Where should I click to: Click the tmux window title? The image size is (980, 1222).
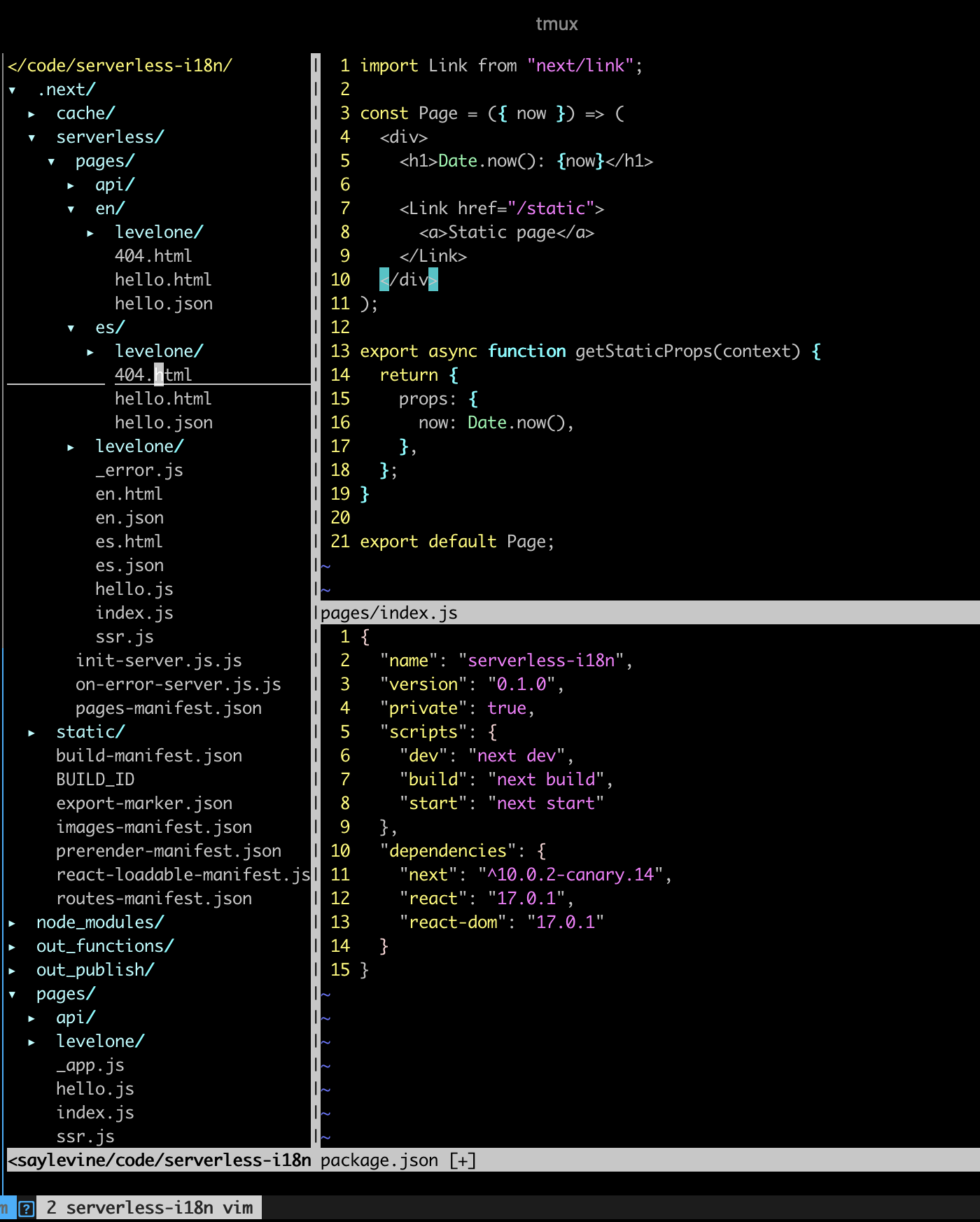pos(557,24)
